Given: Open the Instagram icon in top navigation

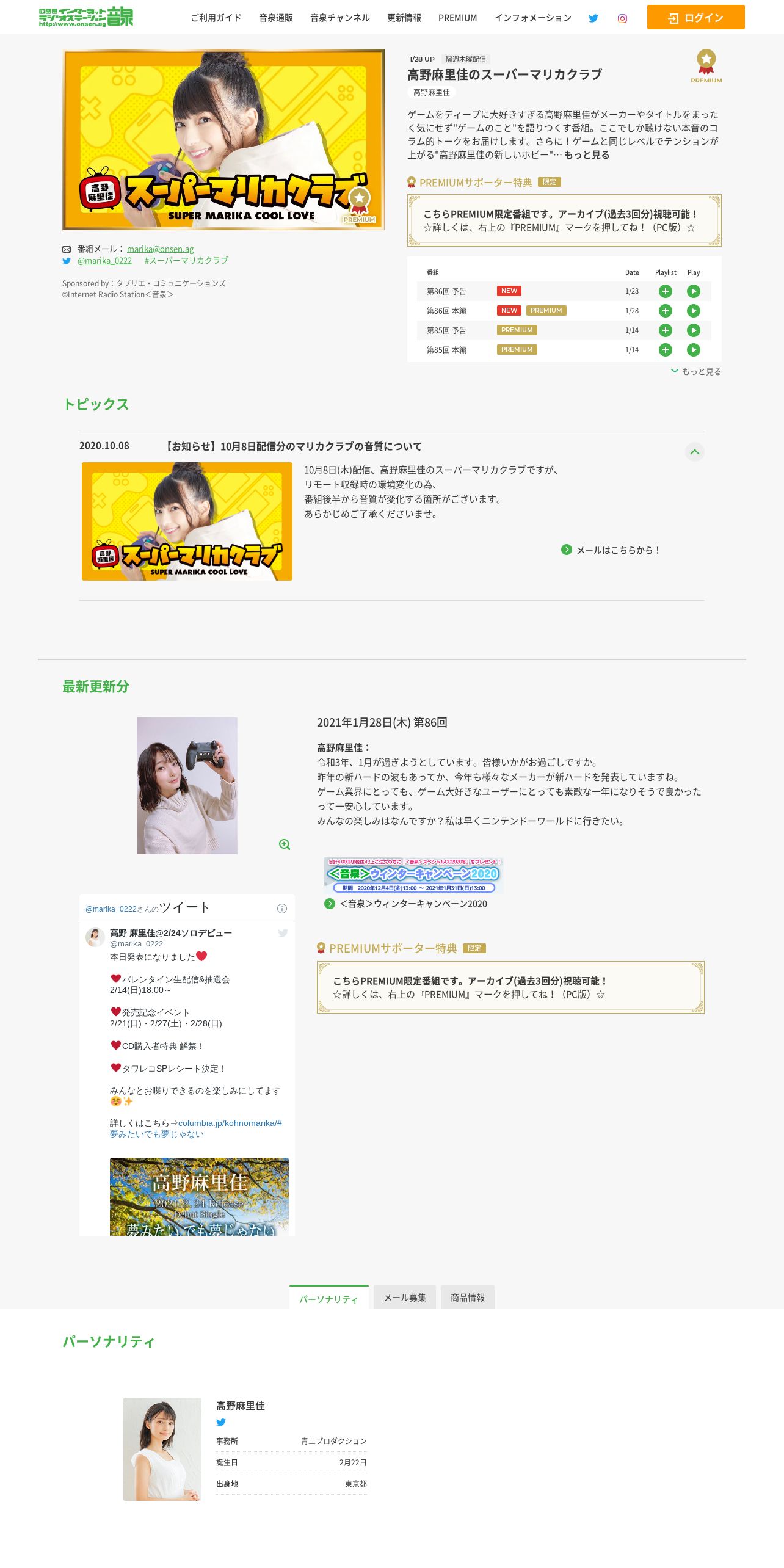Looking at the screenshot, I should [x=622, y=18].
